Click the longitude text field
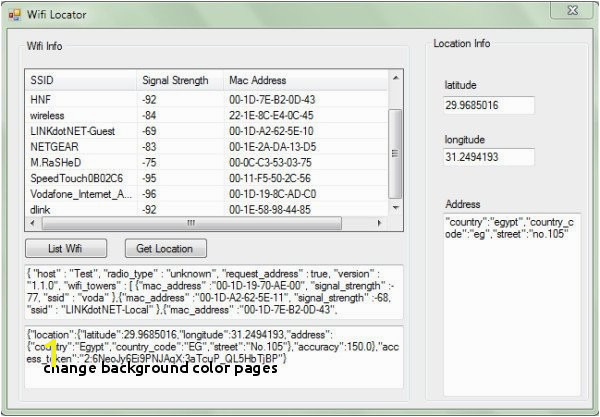600x417 pixels. [x=488, y=157]
